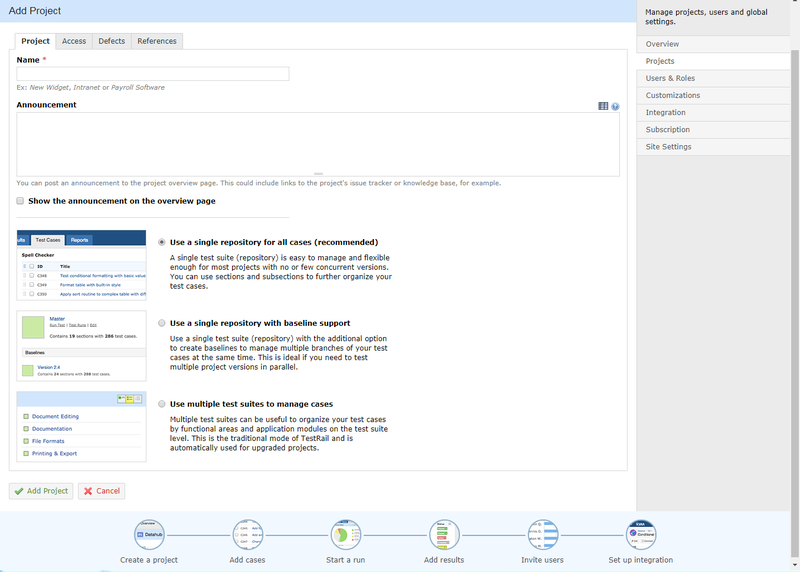Switch to the Access tab

[x=74, y=41]
